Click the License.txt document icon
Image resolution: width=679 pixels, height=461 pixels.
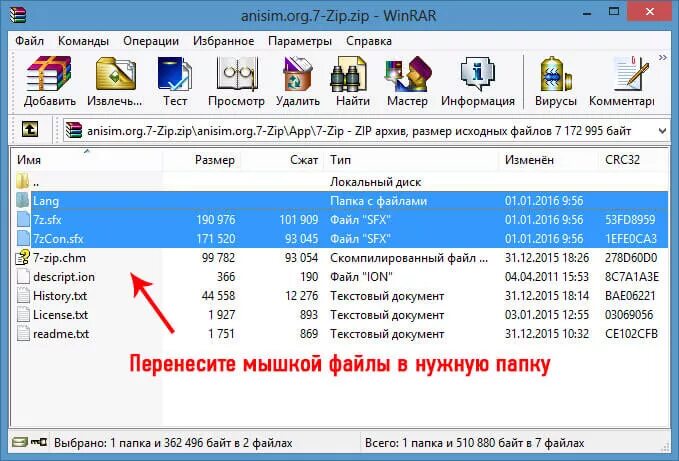coord(23,315)
